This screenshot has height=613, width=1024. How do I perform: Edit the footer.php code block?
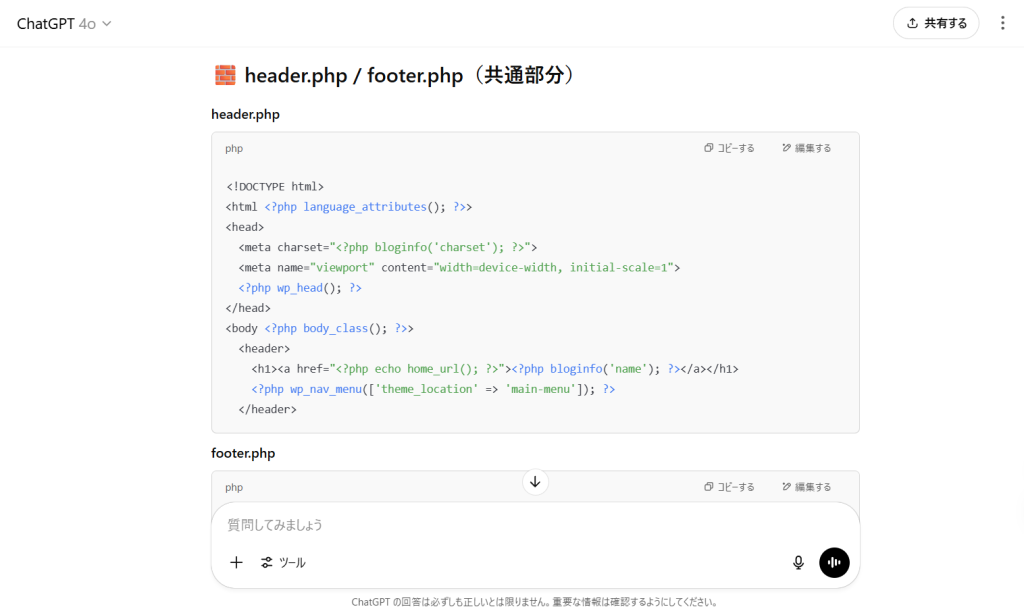point(807,487)
